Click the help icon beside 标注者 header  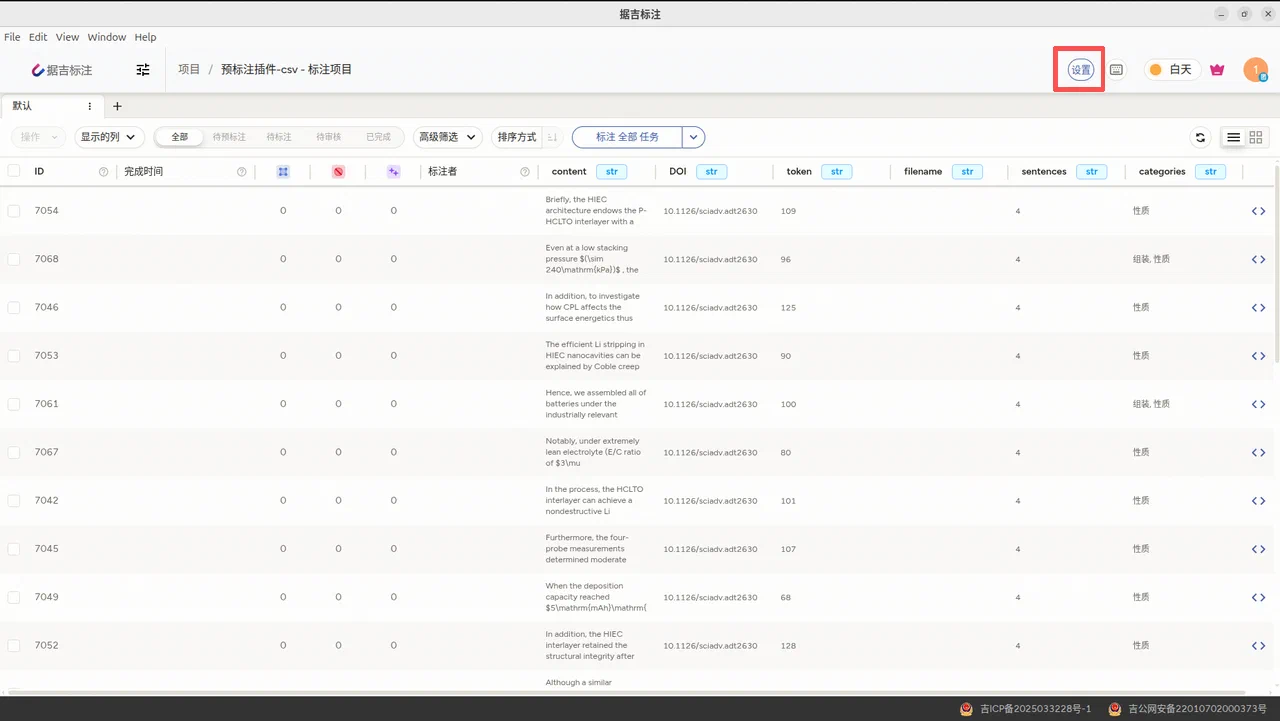point(525,172)
